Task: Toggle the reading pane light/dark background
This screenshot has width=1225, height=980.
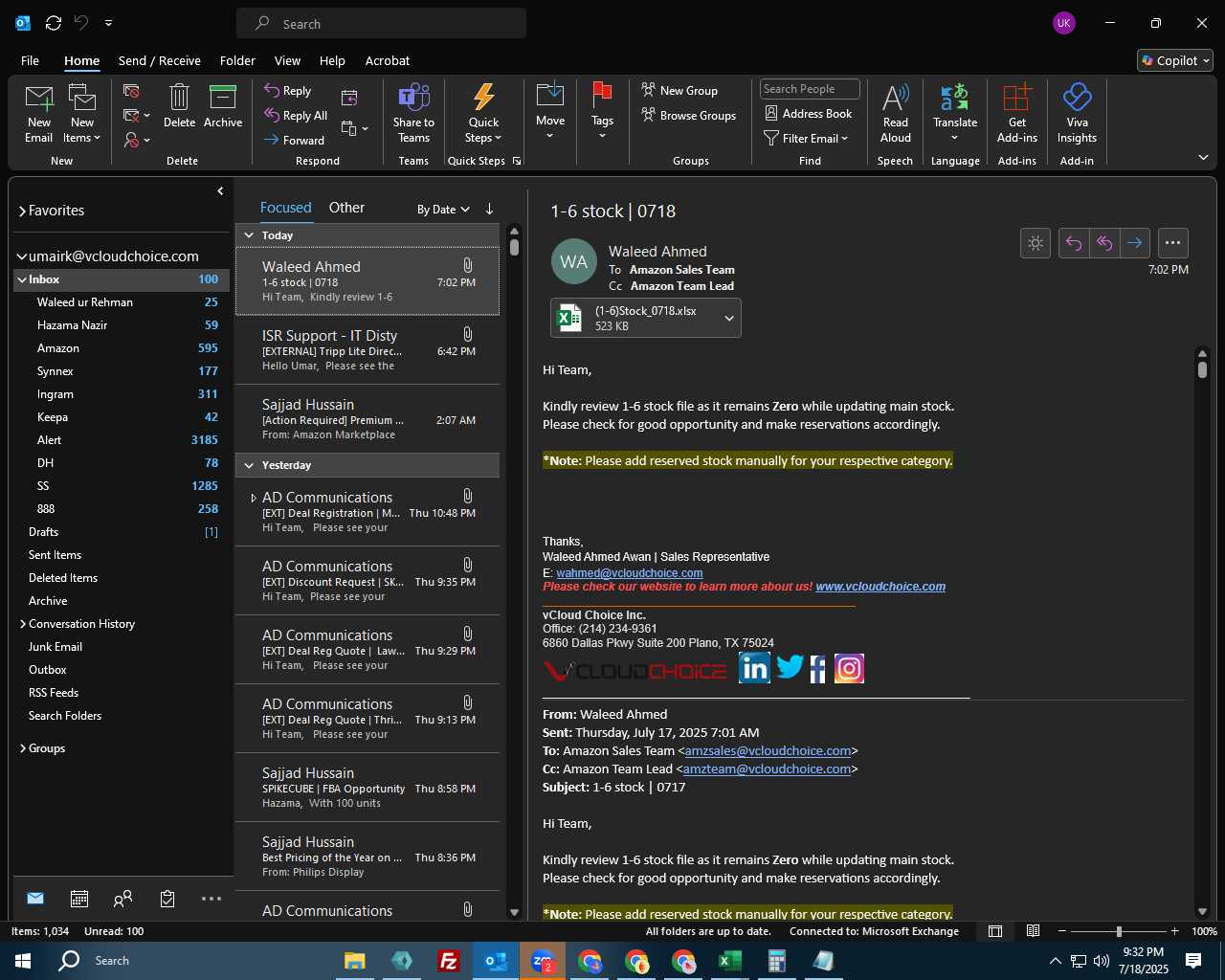Action: pyautogui.click(x=1036, y=243)
